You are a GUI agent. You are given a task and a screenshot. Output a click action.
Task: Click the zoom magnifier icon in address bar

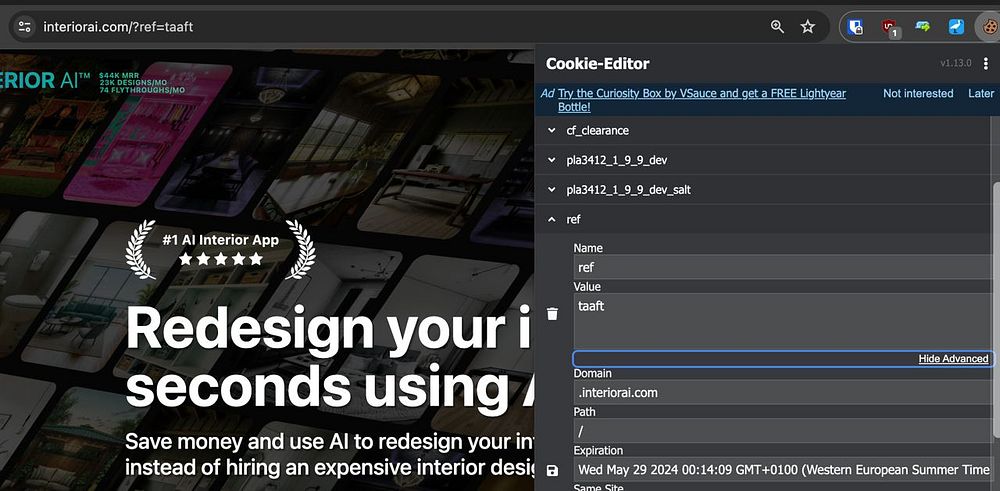point(777,27)
